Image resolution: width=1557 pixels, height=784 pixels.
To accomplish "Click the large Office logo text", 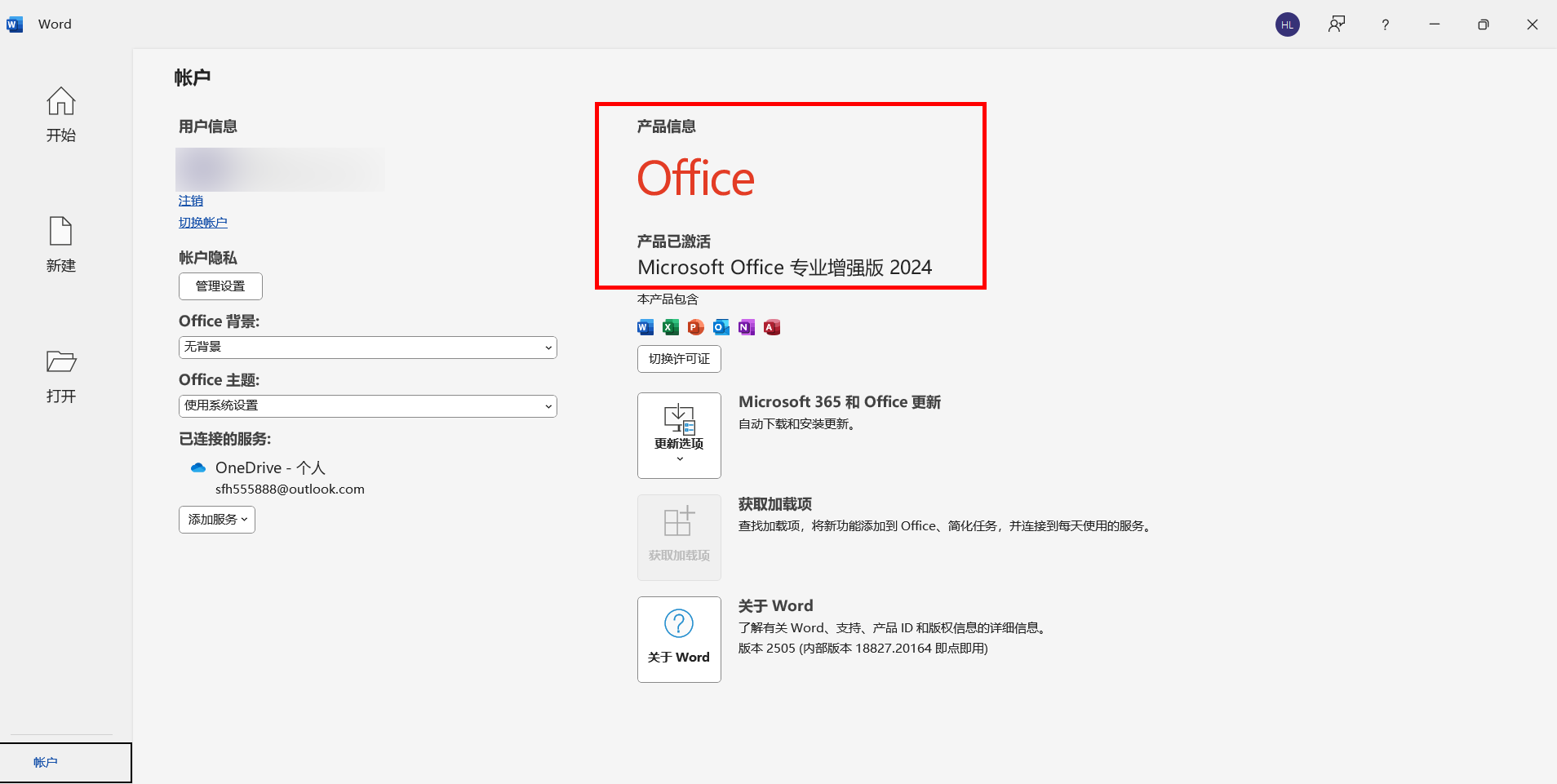I will point(696,179).
